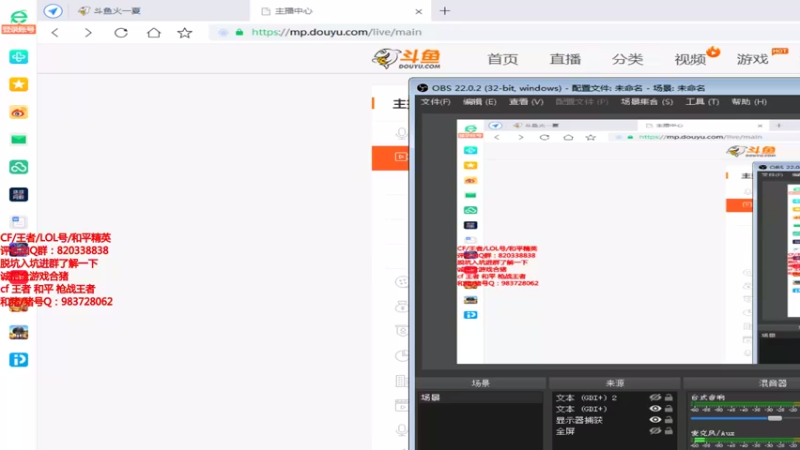Open the blue iD sidebar icon
The width and height of the screenshot is (800, 450).
pyautogui.click(x=18, y=360)
